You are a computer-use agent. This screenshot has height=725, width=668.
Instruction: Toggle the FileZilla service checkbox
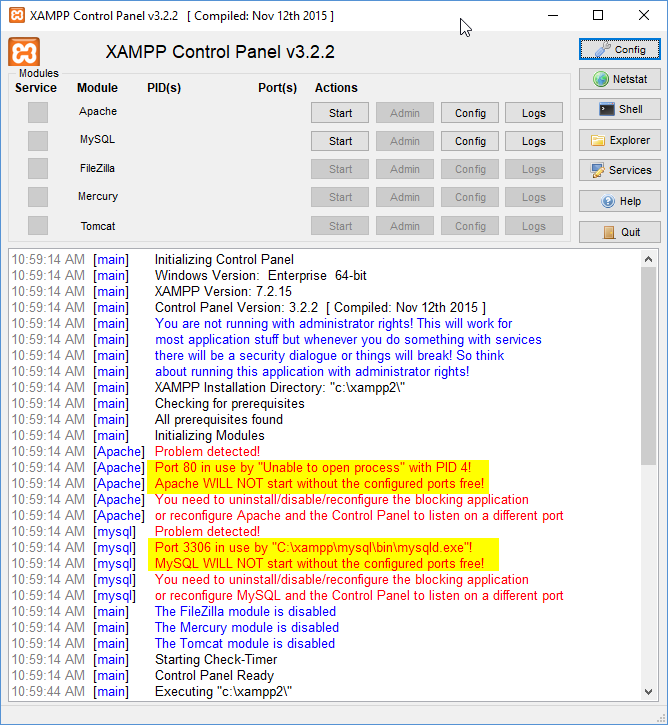(38, 168)
